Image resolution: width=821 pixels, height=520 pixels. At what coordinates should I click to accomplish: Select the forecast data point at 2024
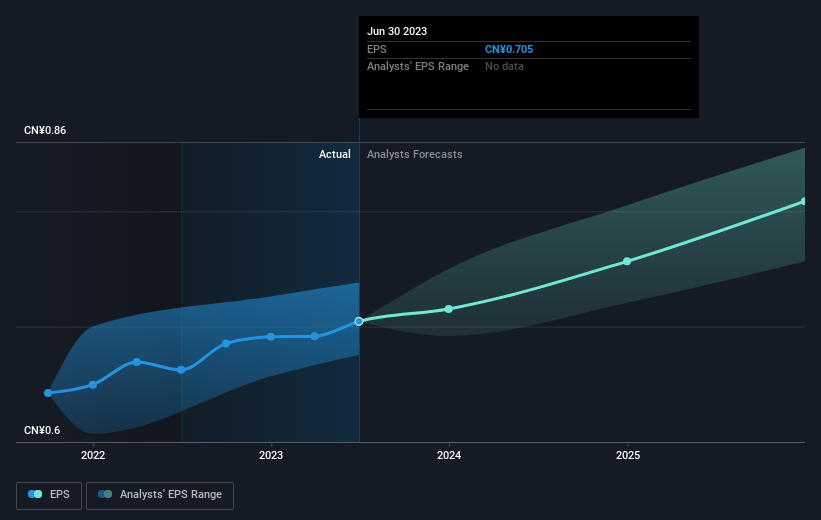tap(449, 309)
